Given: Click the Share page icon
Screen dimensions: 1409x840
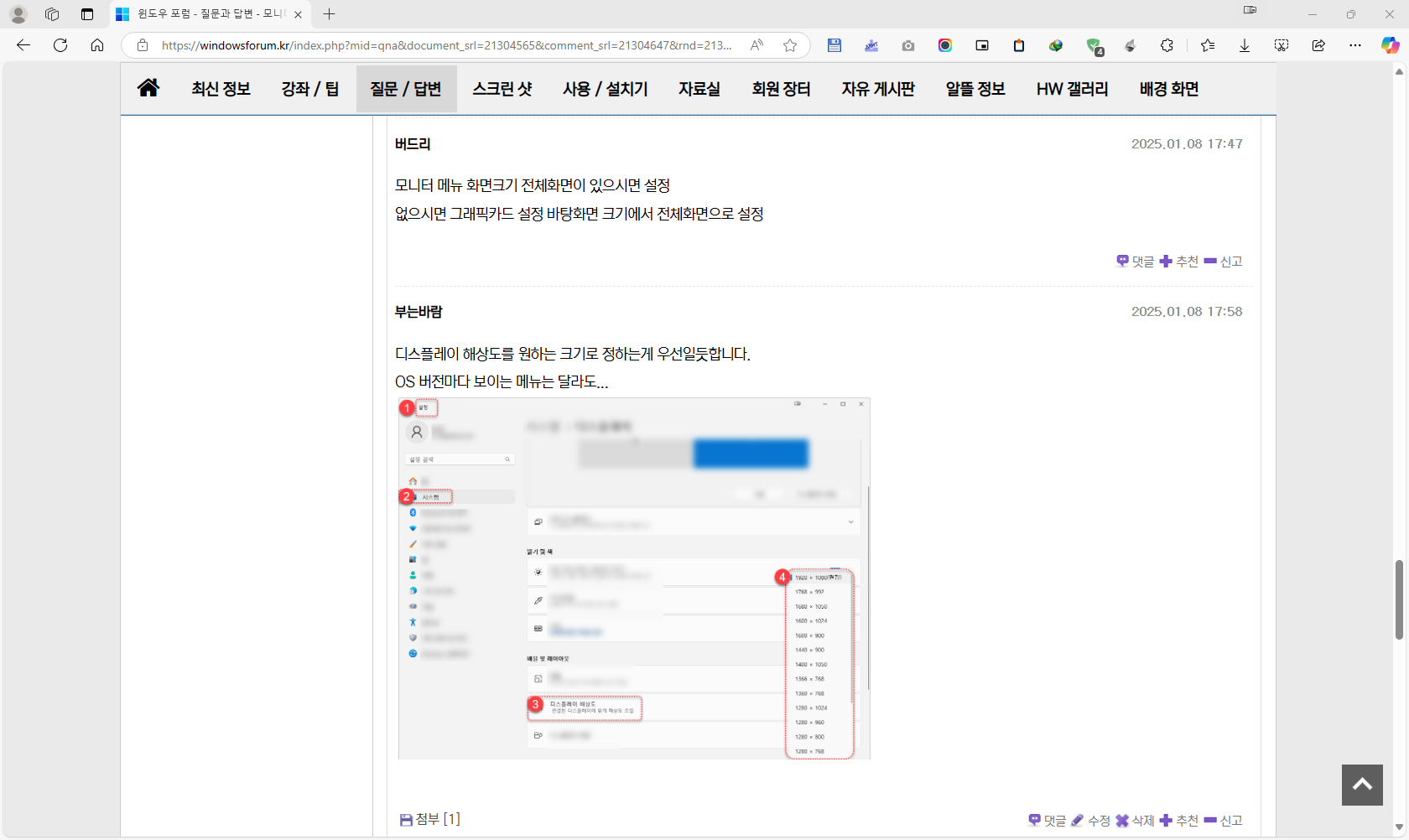Looking at the screenshot, I should (1318, 45).
